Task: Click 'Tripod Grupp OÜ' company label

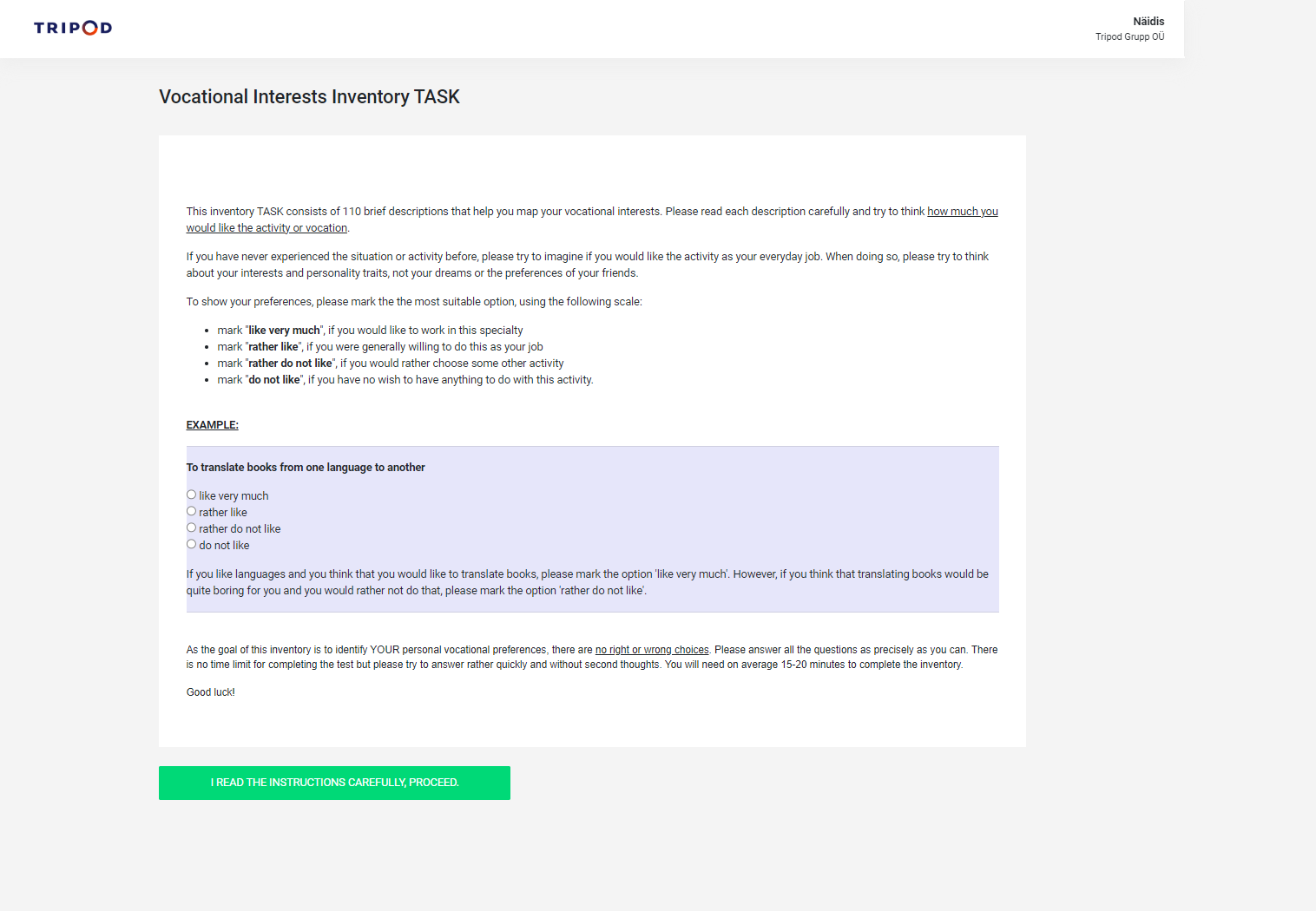Action: [1129, 37]
